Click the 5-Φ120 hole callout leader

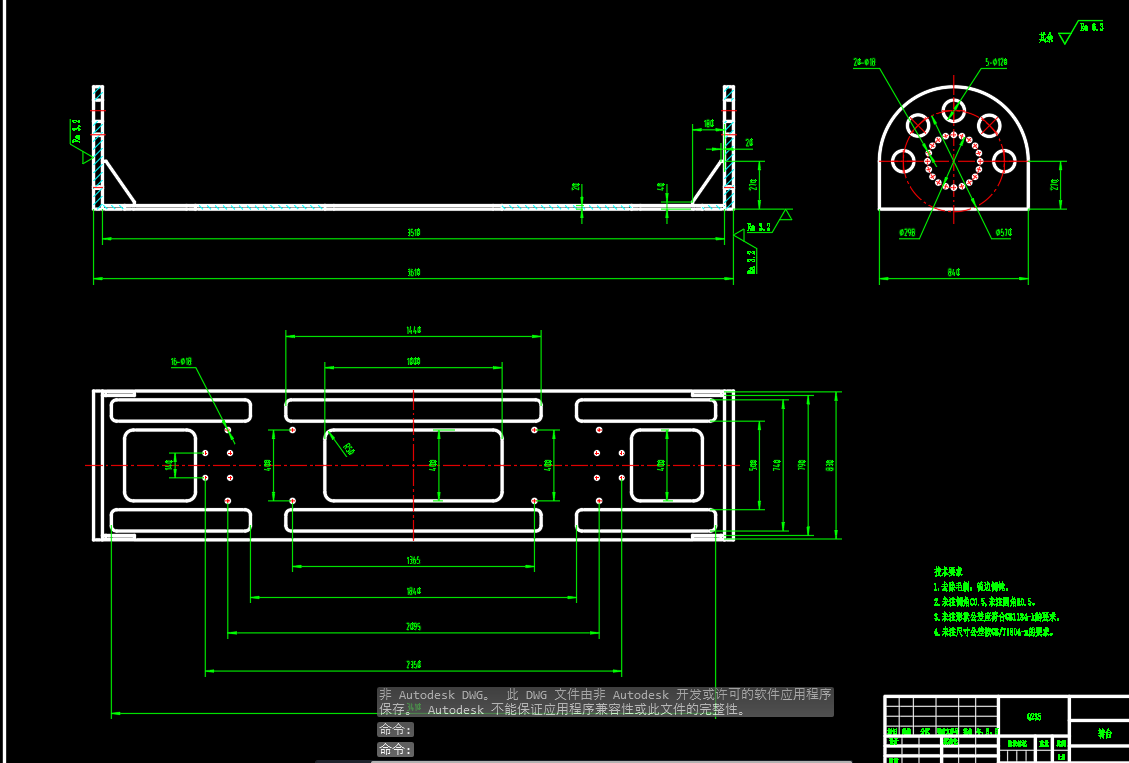995,62
